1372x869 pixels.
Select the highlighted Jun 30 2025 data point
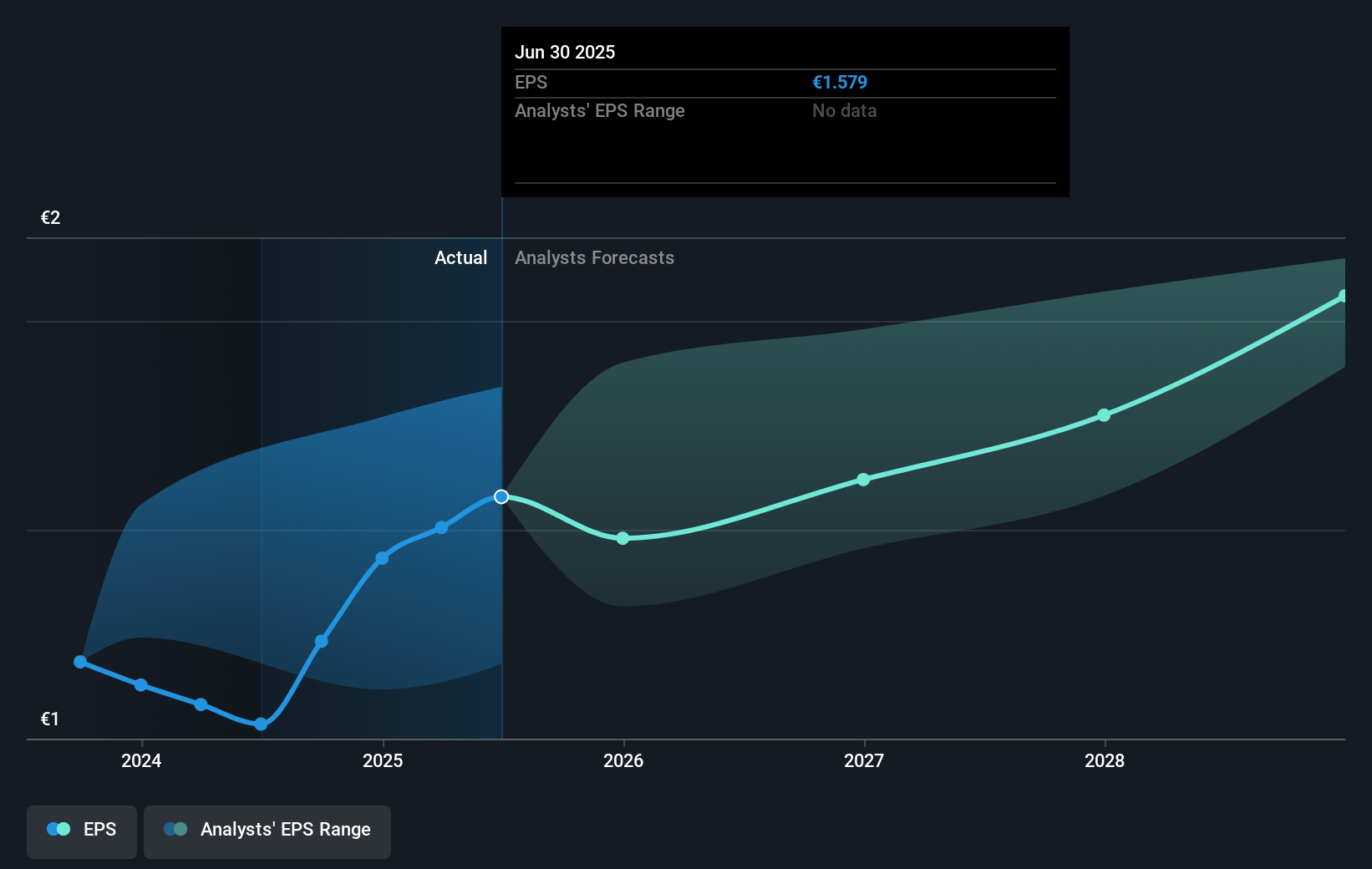(501, 497)
